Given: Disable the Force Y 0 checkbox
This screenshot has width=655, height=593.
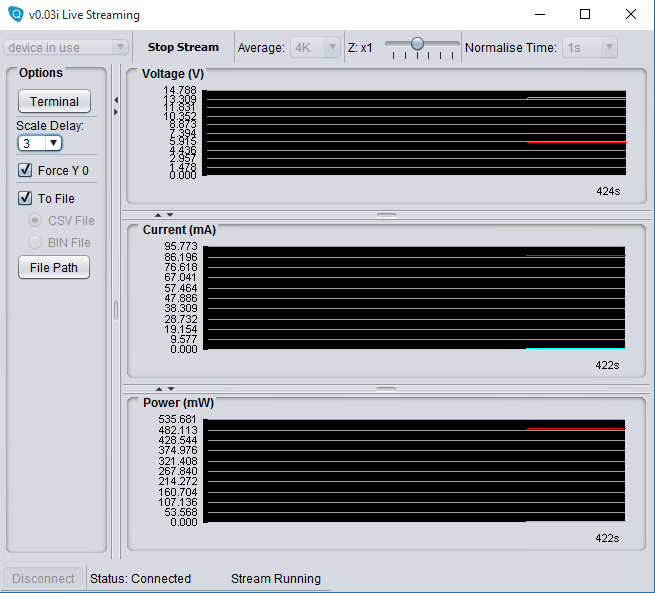Looking at the screenshot, I should click(x=26, y=171).
